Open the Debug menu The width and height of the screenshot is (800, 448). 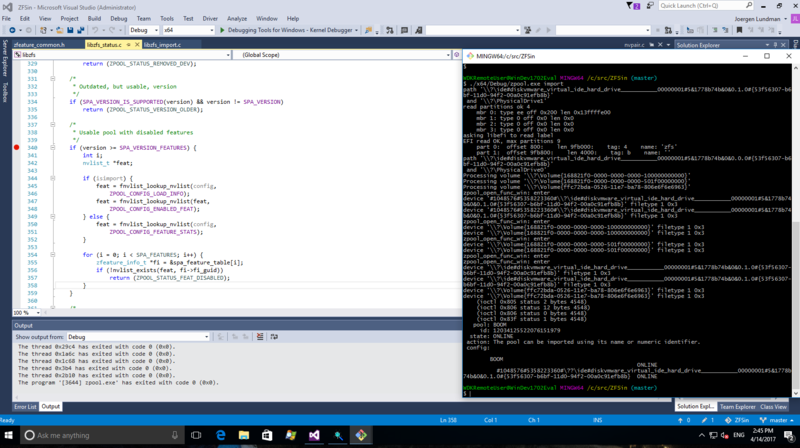tap(118, 19)
